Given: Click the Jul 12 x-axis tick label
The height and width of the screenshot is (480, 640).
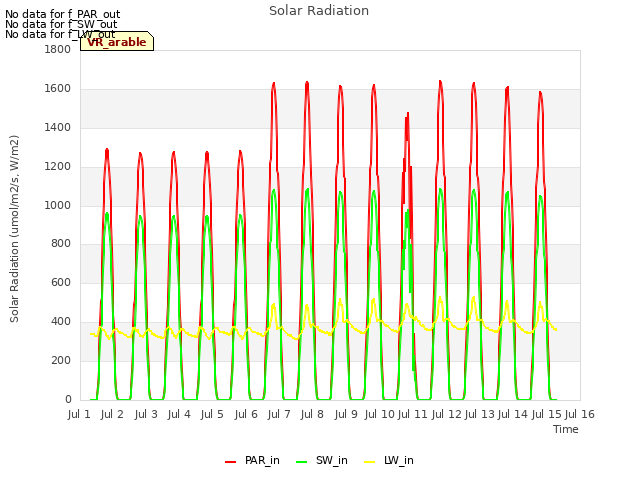Looking at the screenshot, I should 447,414.
